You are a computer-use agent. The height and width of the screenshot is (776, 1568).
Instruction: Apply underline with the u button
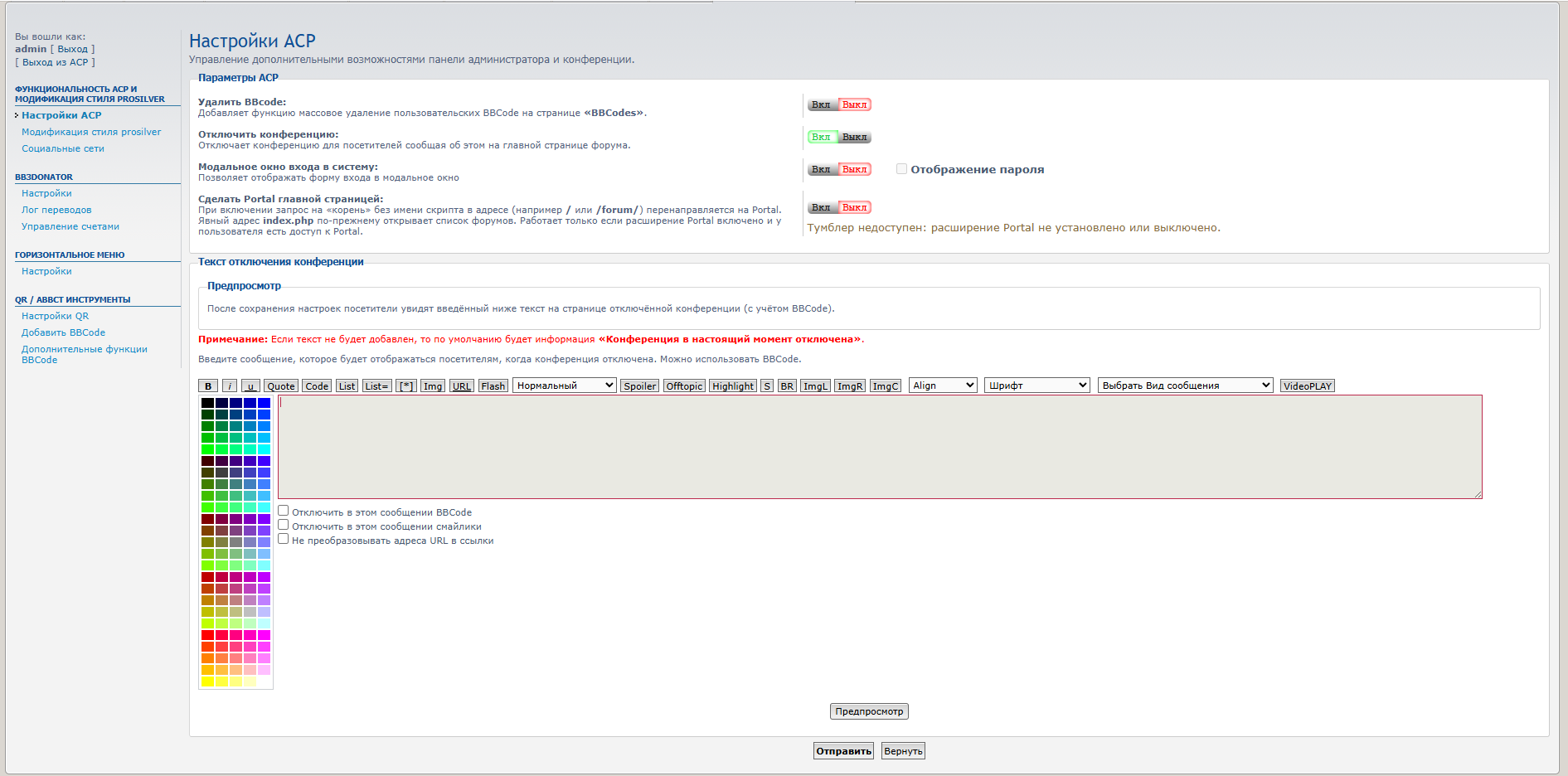coord(250,386)
